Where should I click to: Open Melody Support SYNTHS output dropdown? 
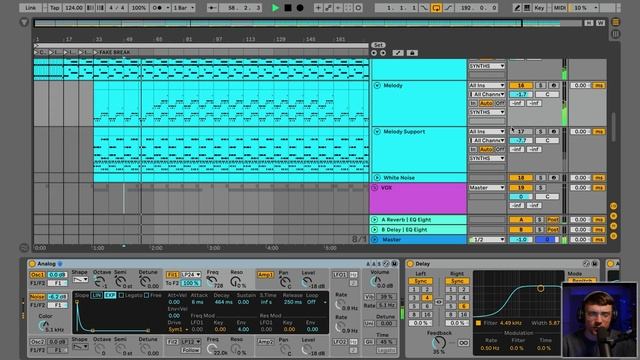[x=487, y=158]
